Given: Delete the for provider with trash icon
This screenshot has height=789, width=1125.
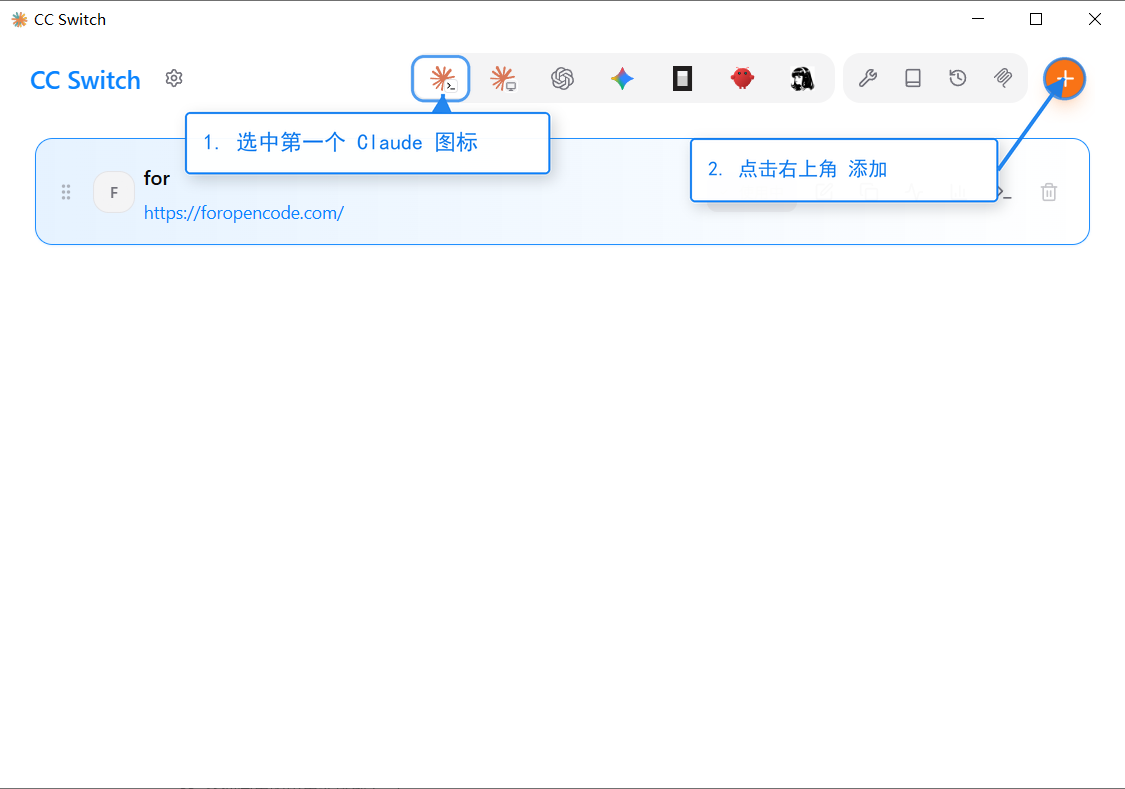Looking at the screenshot, I should click(1049, 192).
